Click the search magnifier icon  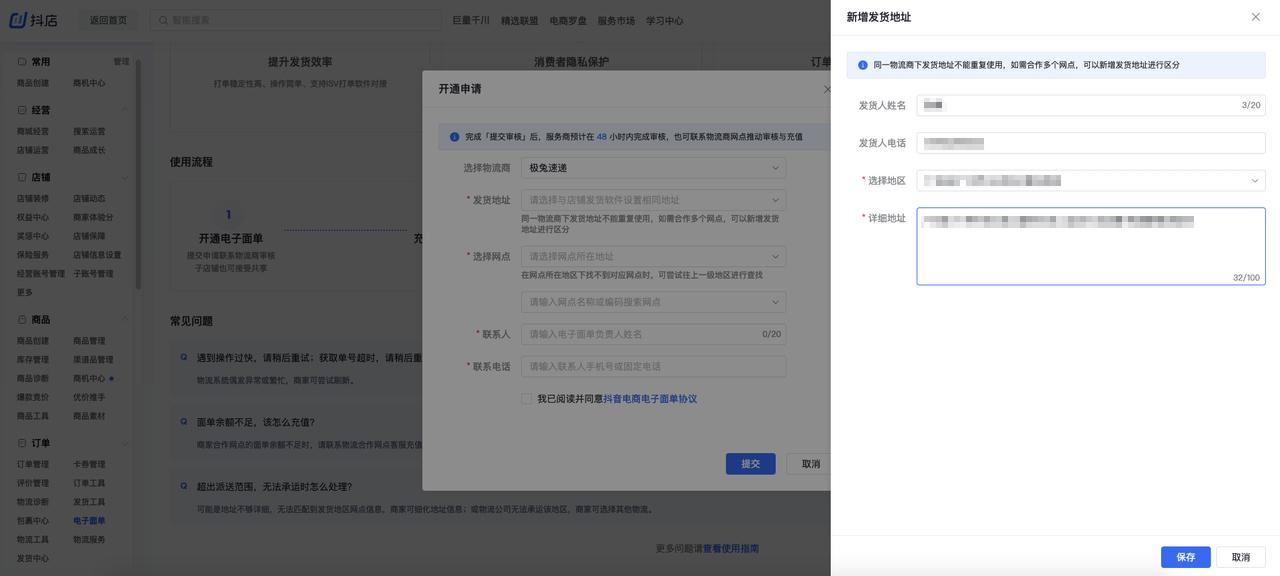pyautogui.click(x=163, y=20)
